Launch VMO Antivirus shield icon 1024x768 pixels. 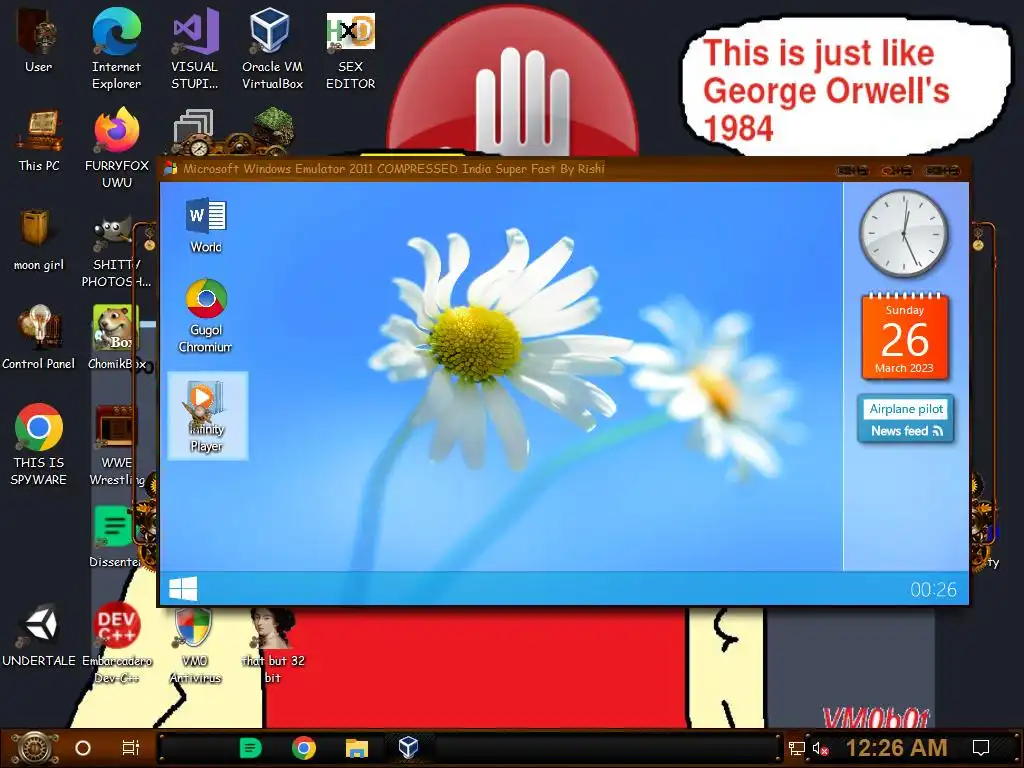pyautogui.click(x=195, y=645)
